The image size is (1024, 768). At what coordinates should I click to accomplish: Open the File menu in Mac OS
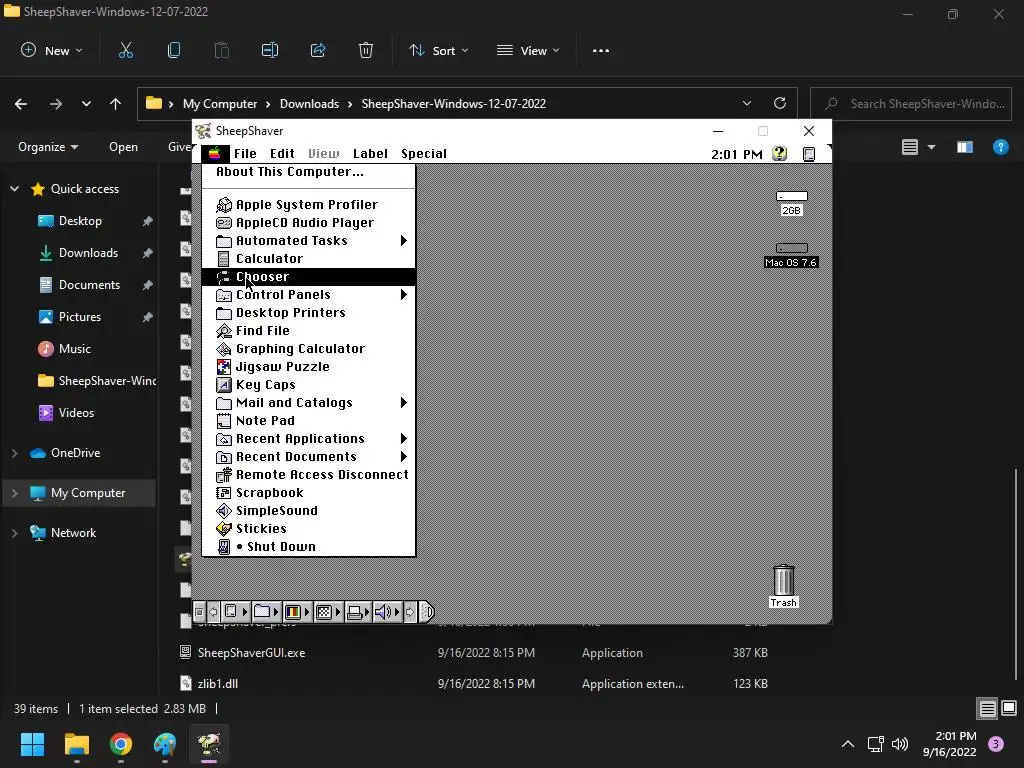click(x=245, y=153)
